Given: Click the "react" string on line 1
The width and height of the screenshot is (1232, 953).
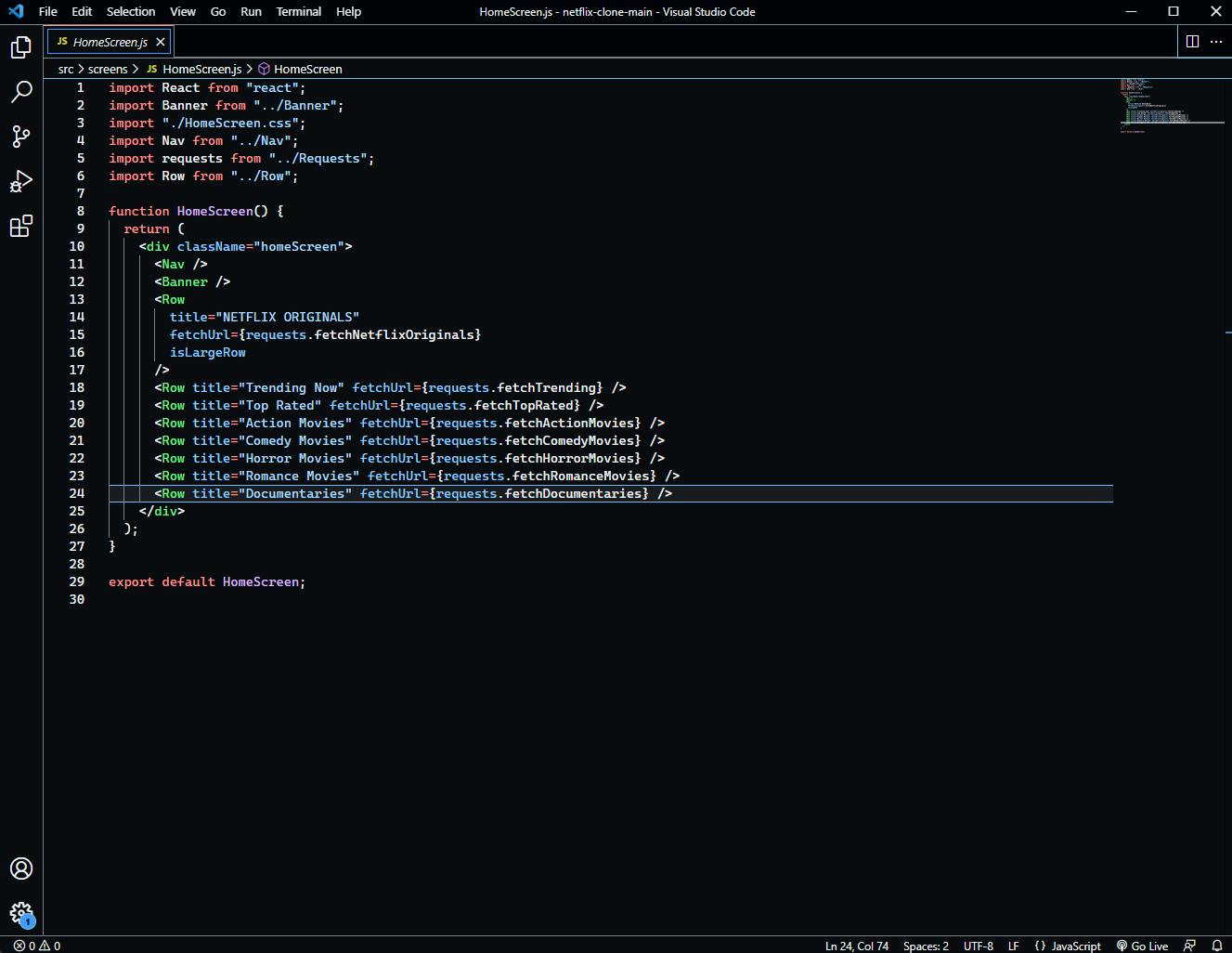Looking at the screenshot, I should point(272,87).
